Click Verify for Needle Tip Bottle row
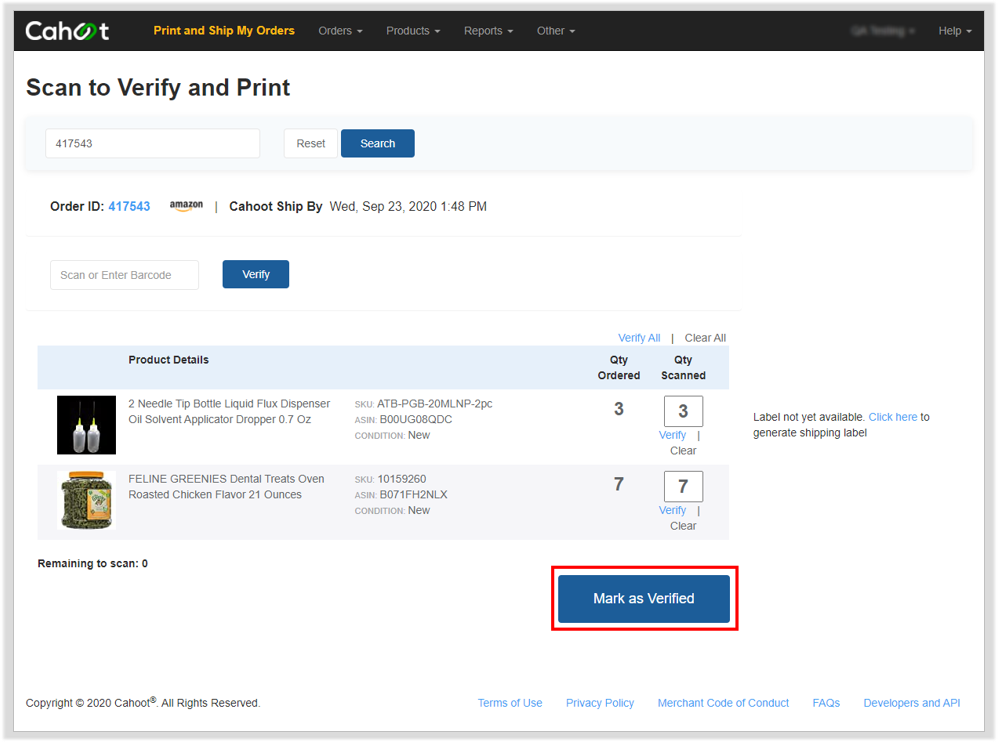Image resolution: width=998 pixels, height=742 pixels. pos(672,435)
